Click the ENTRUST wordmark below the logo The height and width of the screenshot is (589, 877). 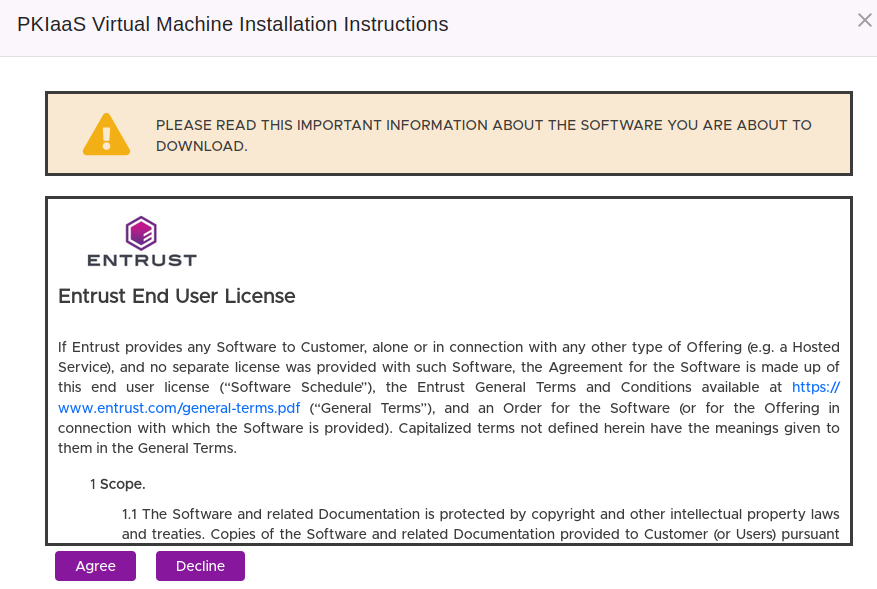[x=141, y=261]
